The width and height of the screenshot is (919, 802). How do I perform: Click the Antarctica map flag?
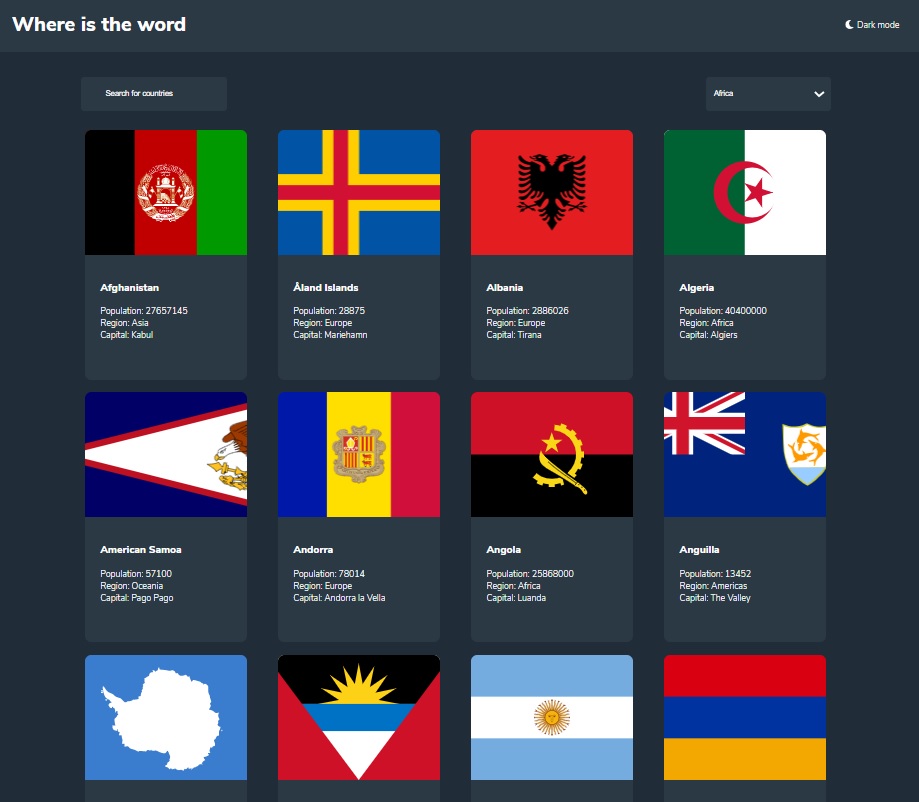point(166,717)
